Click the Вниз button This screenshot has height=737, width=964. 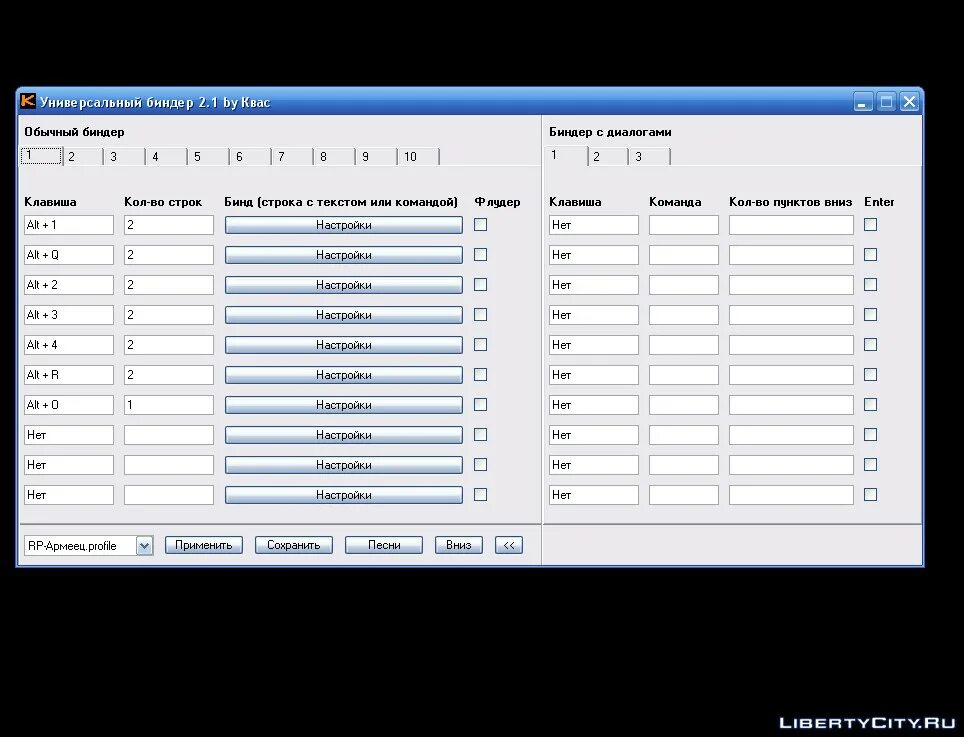click(459, 545)
